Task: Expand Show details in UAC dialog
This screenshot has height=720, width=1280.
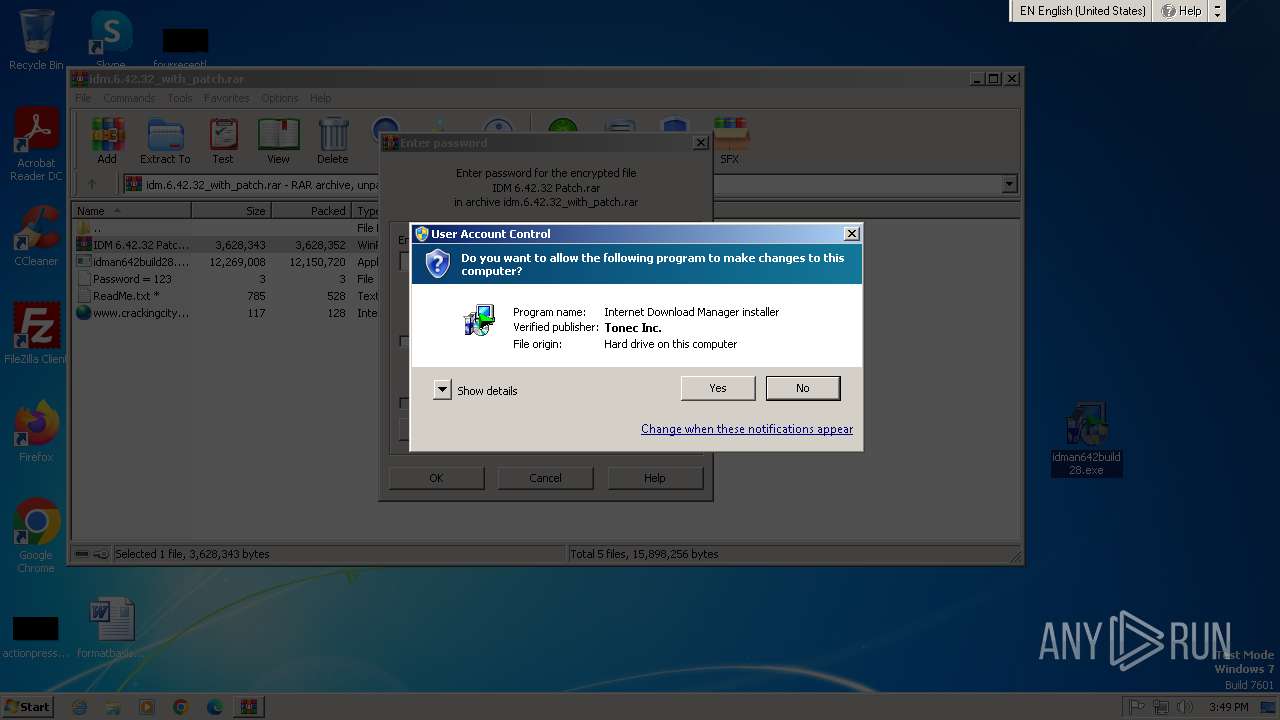Action: 475,390
